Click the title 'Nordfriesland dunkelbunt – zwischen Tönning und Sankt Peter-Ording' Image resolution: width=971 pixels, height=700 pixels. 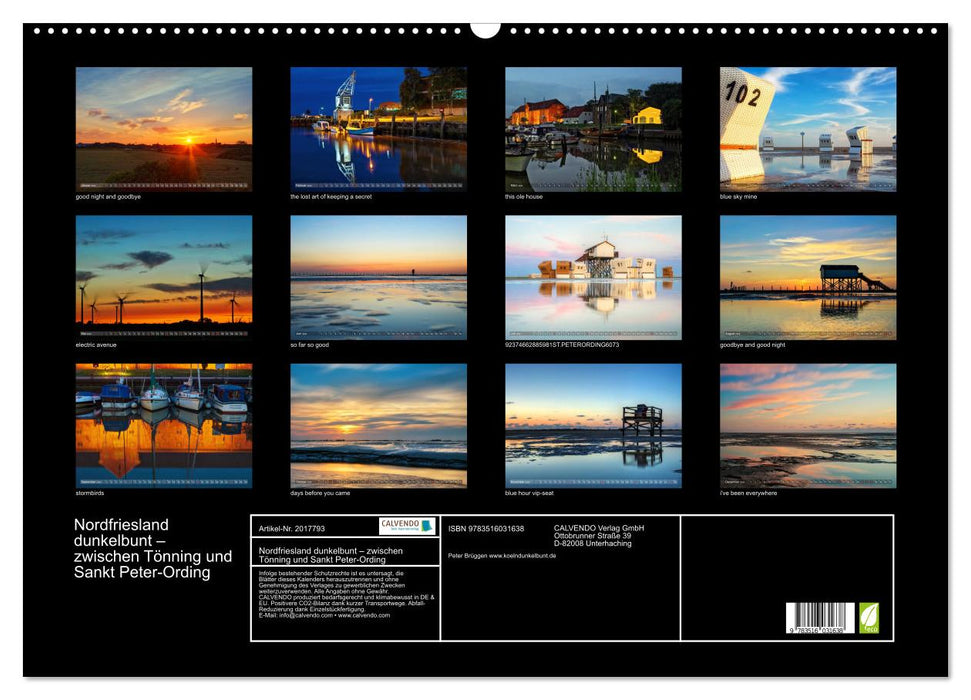point(150,548)
